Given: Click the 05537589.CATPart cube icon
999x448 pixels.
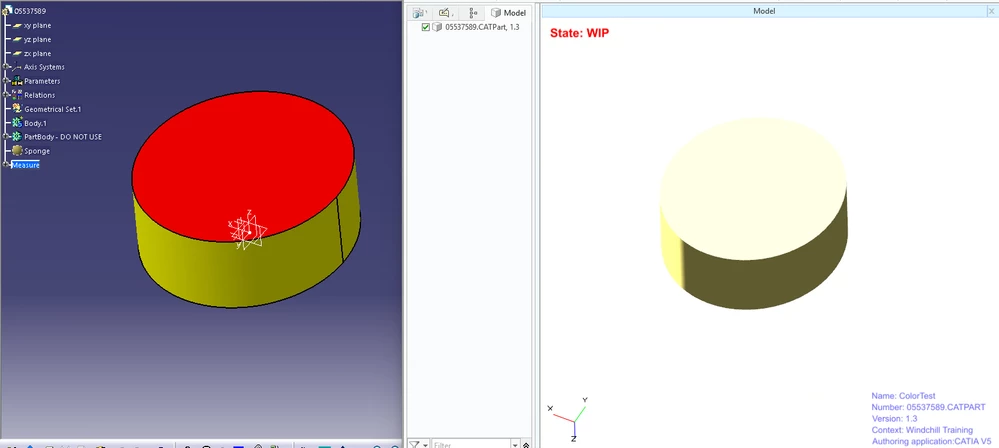Looking at the screenshot, I should [437, 27].
